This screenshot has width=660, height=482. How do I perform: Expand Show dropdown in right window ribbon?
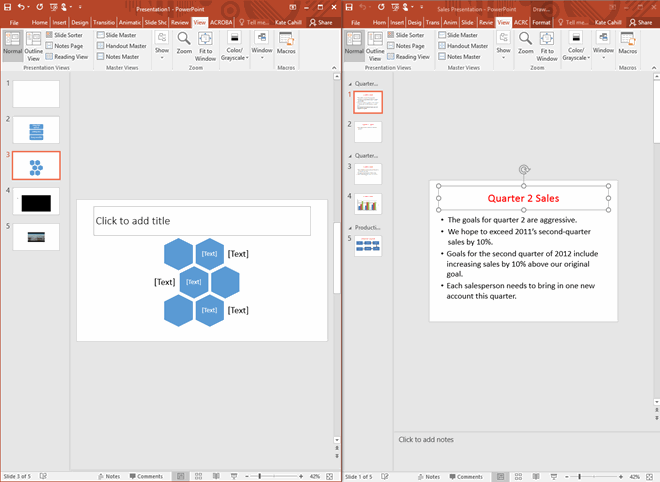tap(503, 45)
